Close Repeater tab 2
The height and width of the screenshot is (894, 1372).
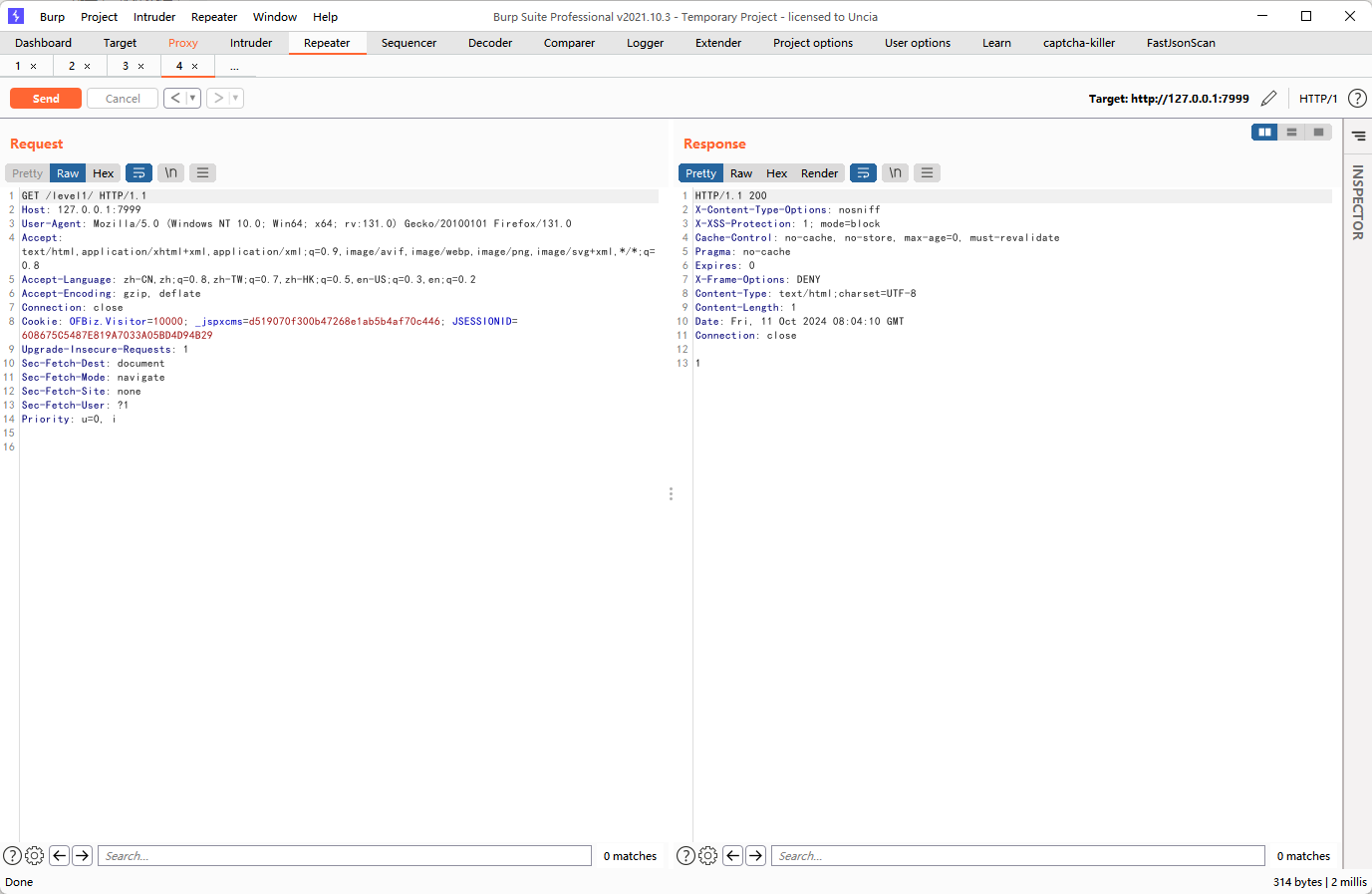click(x=87, y=66)
